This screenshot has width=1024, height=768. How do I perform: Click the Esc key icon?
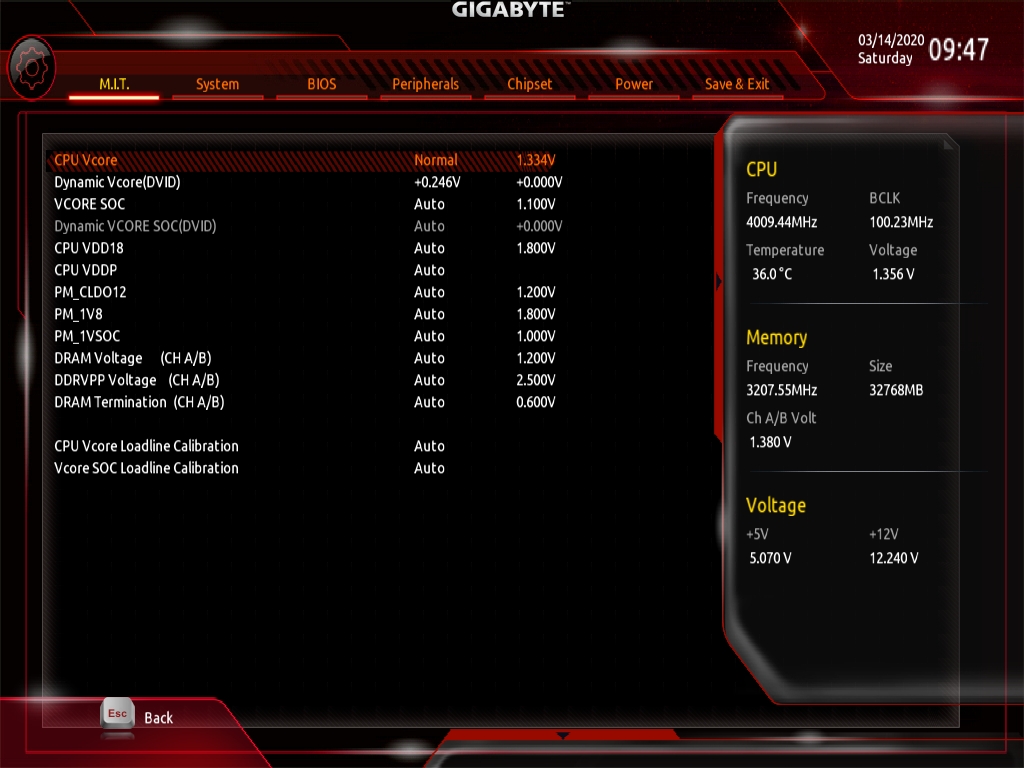pos(118,714)
